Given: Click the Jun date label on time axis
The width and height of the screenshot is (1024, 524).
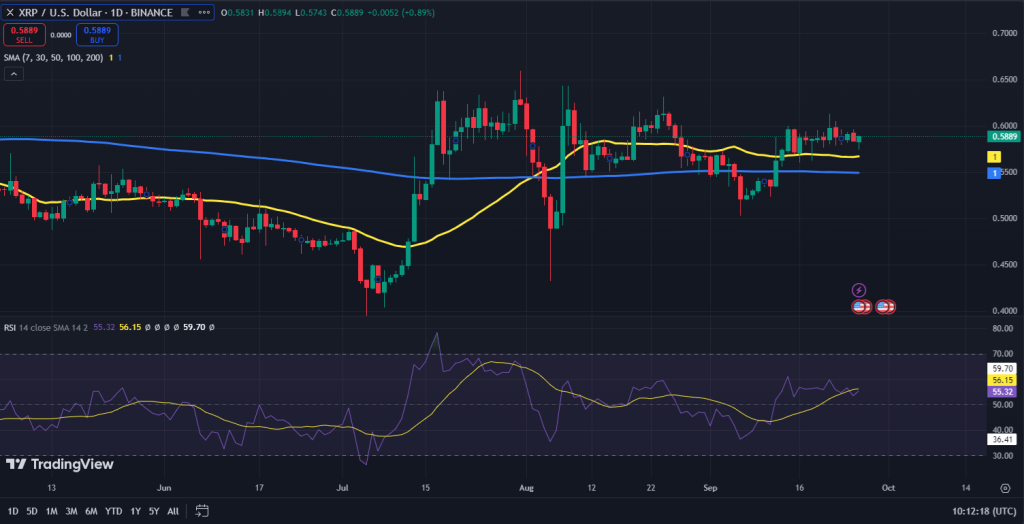Looking at the screenshot, I should point(165,487).
